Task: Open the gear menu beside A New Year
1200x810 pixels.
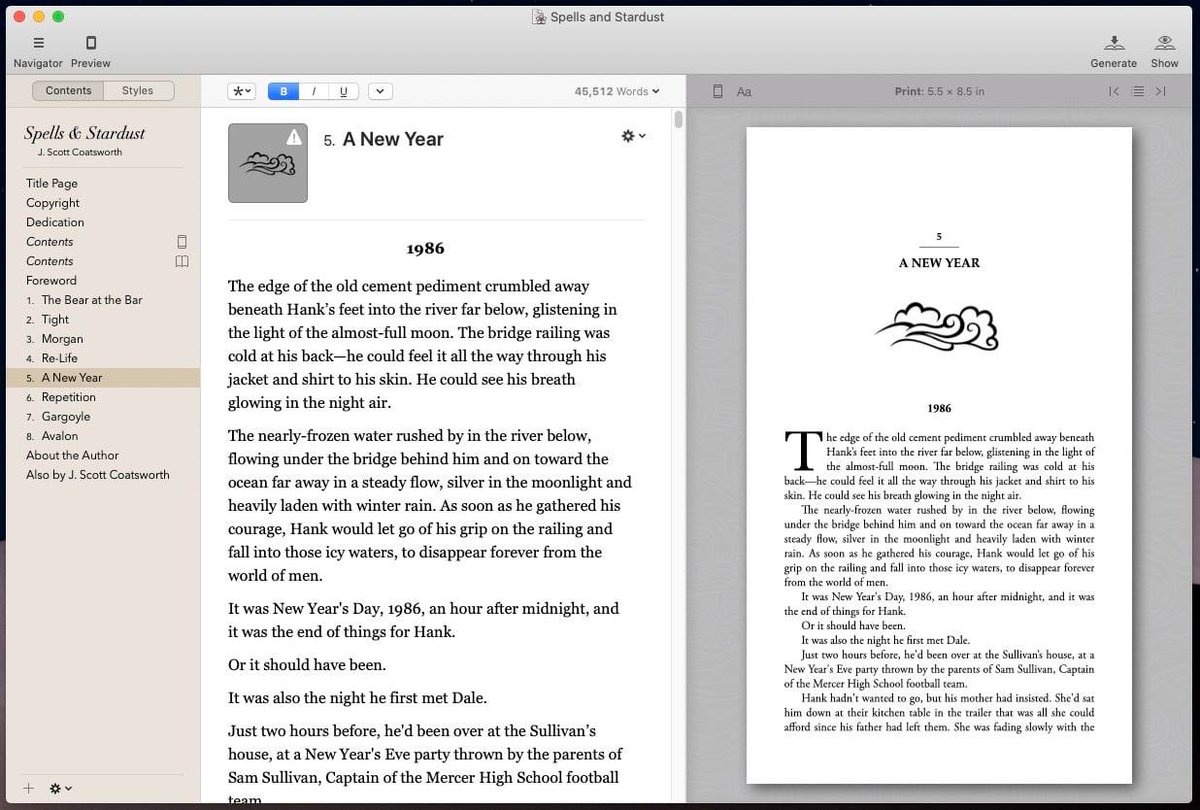Action: point(634,136)
